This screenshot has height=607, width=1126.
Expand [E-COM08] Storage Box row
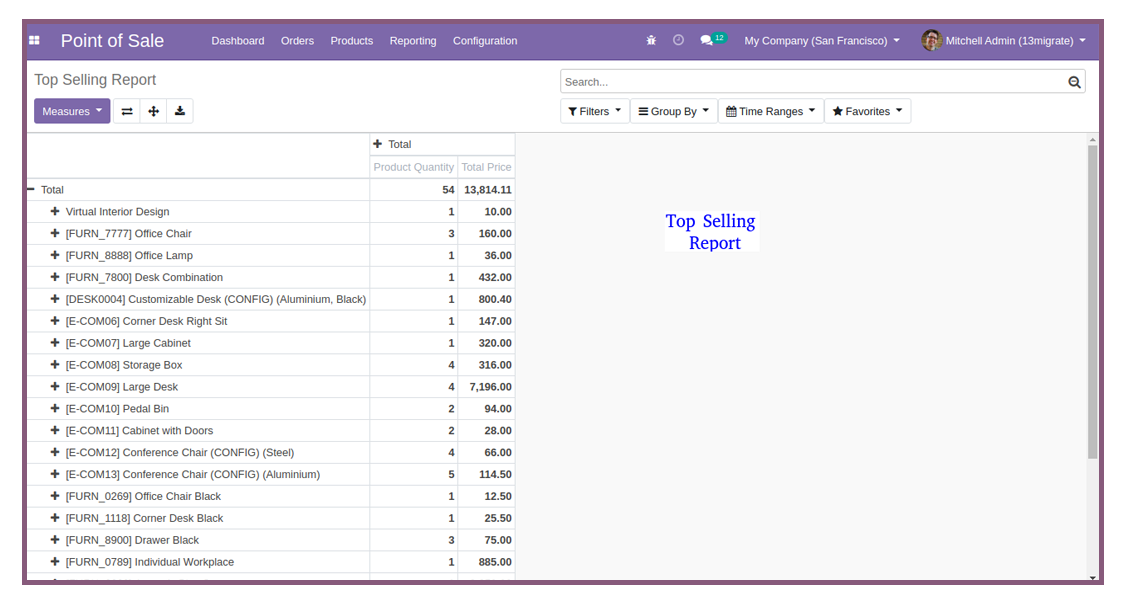coord(55,365)
